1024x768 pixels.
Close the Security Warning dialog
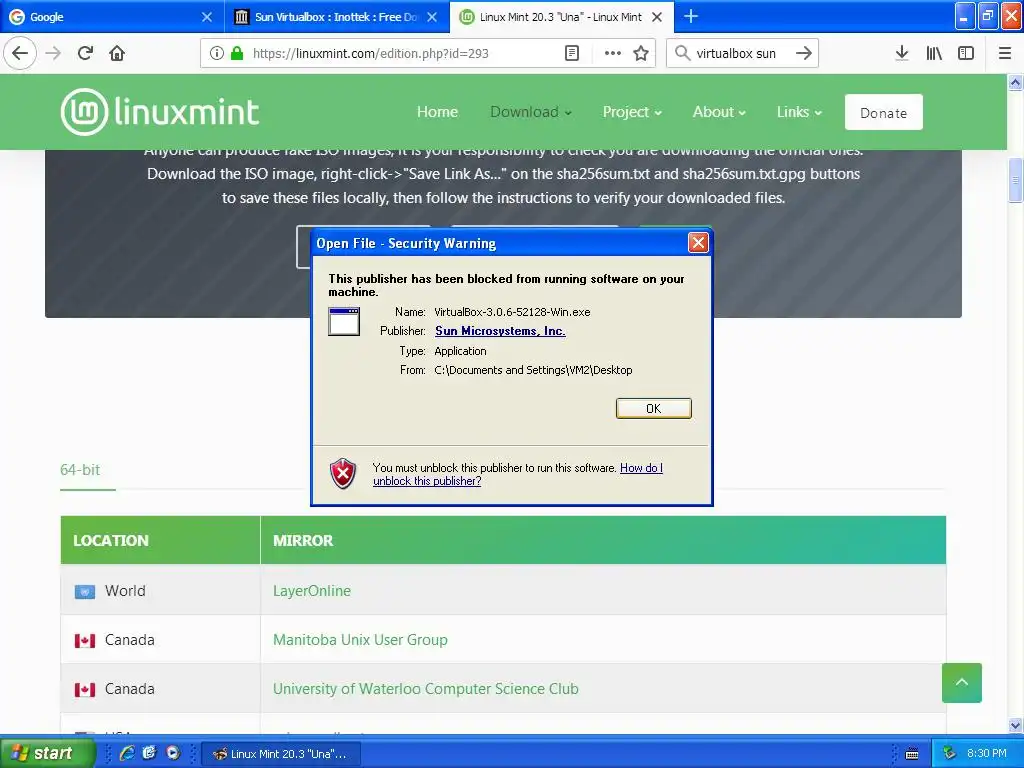[697, 243]
